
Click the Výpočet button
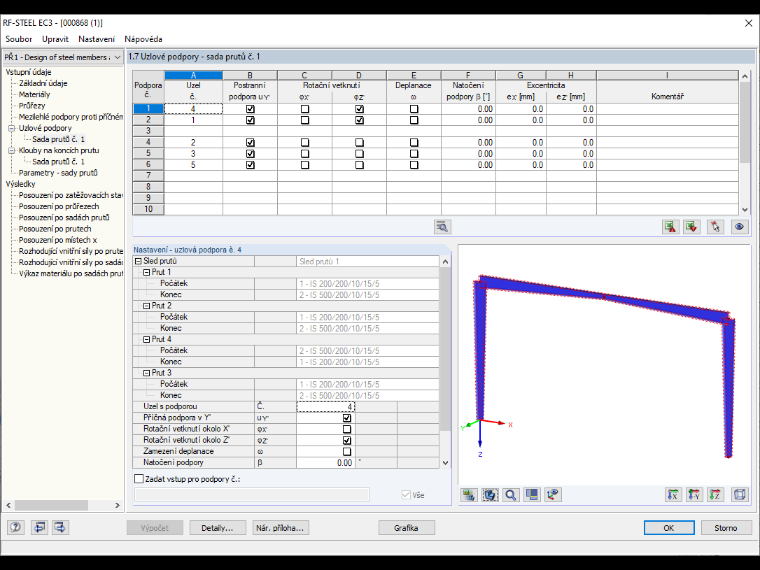point(155,528)
